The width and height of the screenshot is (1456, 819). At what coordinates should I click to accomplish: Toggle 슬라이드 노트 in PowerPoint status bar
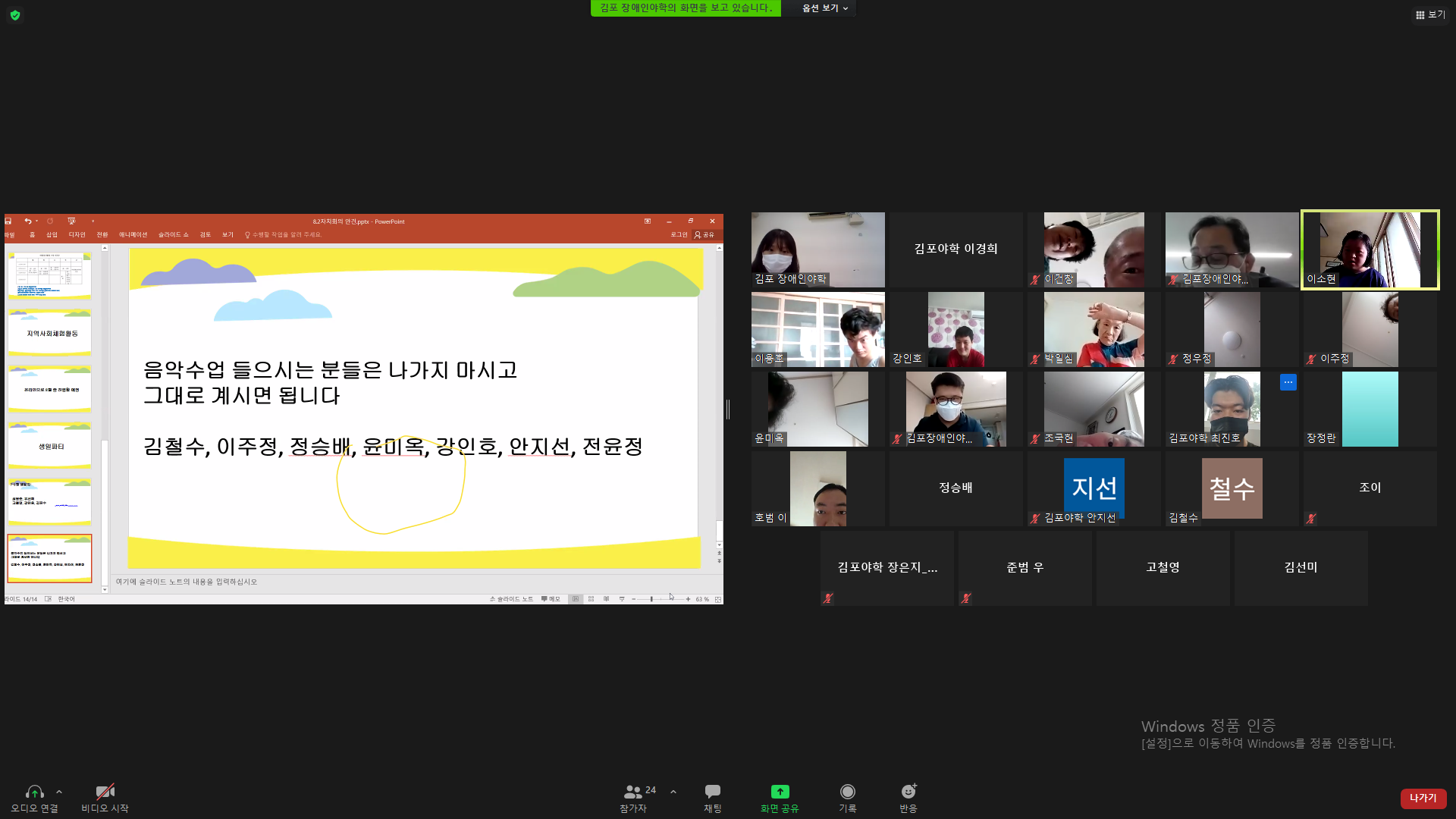pos(511,599)
